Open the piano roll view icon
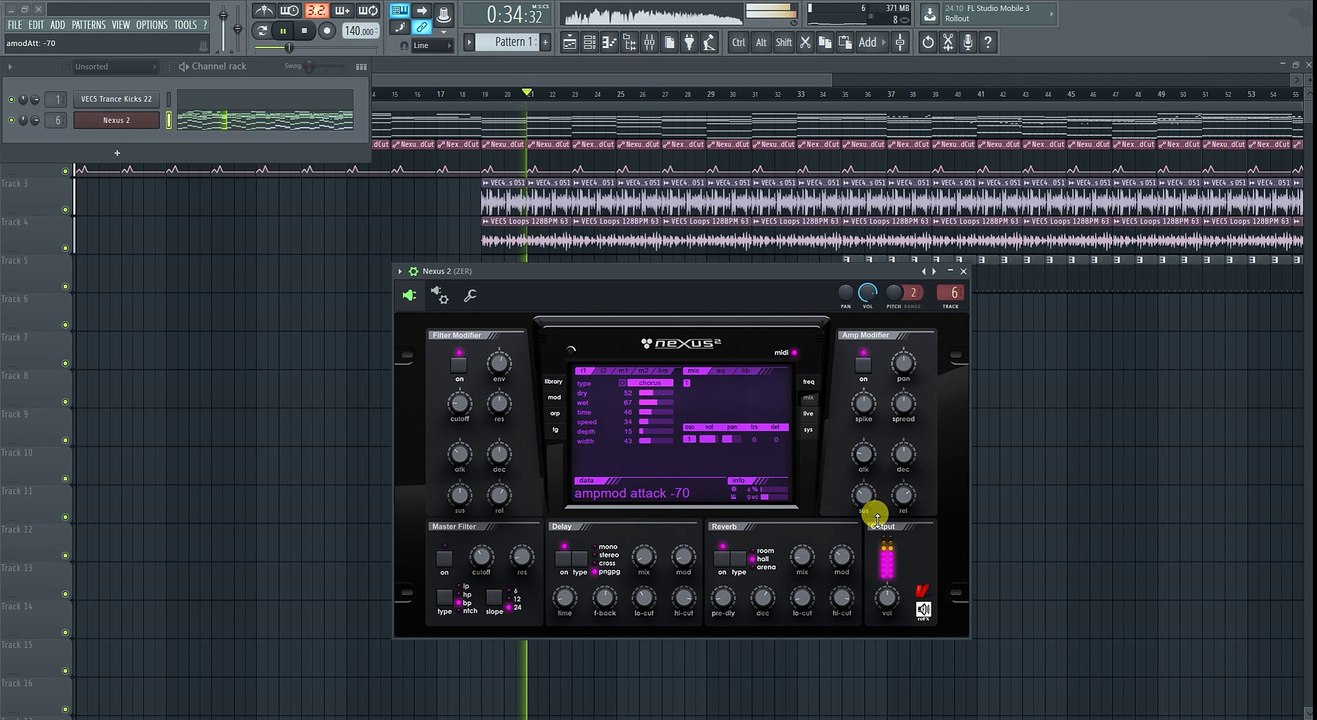 [610, 42]
